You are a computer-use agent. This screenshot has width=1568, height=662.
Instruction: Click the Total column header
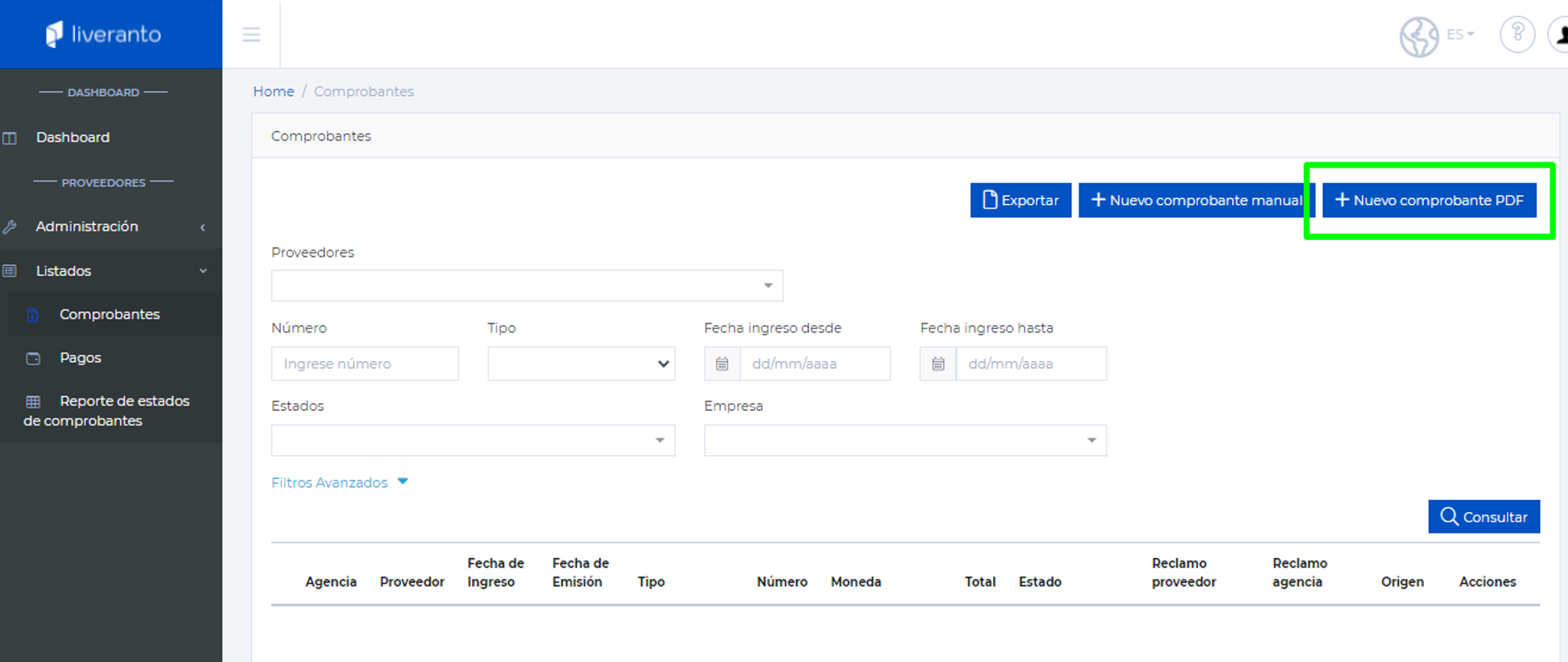tap(980, 582)
